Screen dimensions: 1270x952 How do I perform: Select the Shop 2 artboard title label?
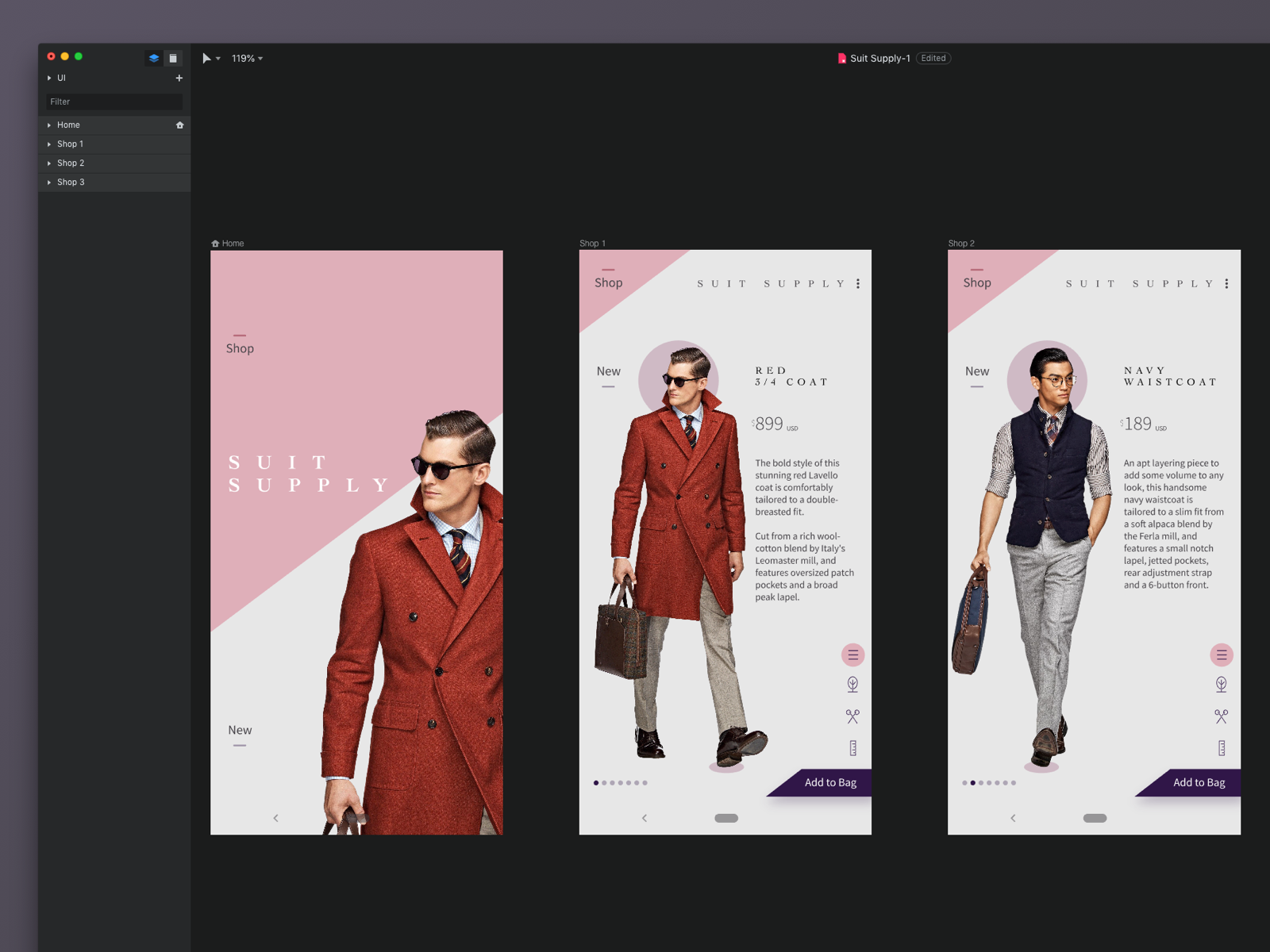[x=961, y=244]
